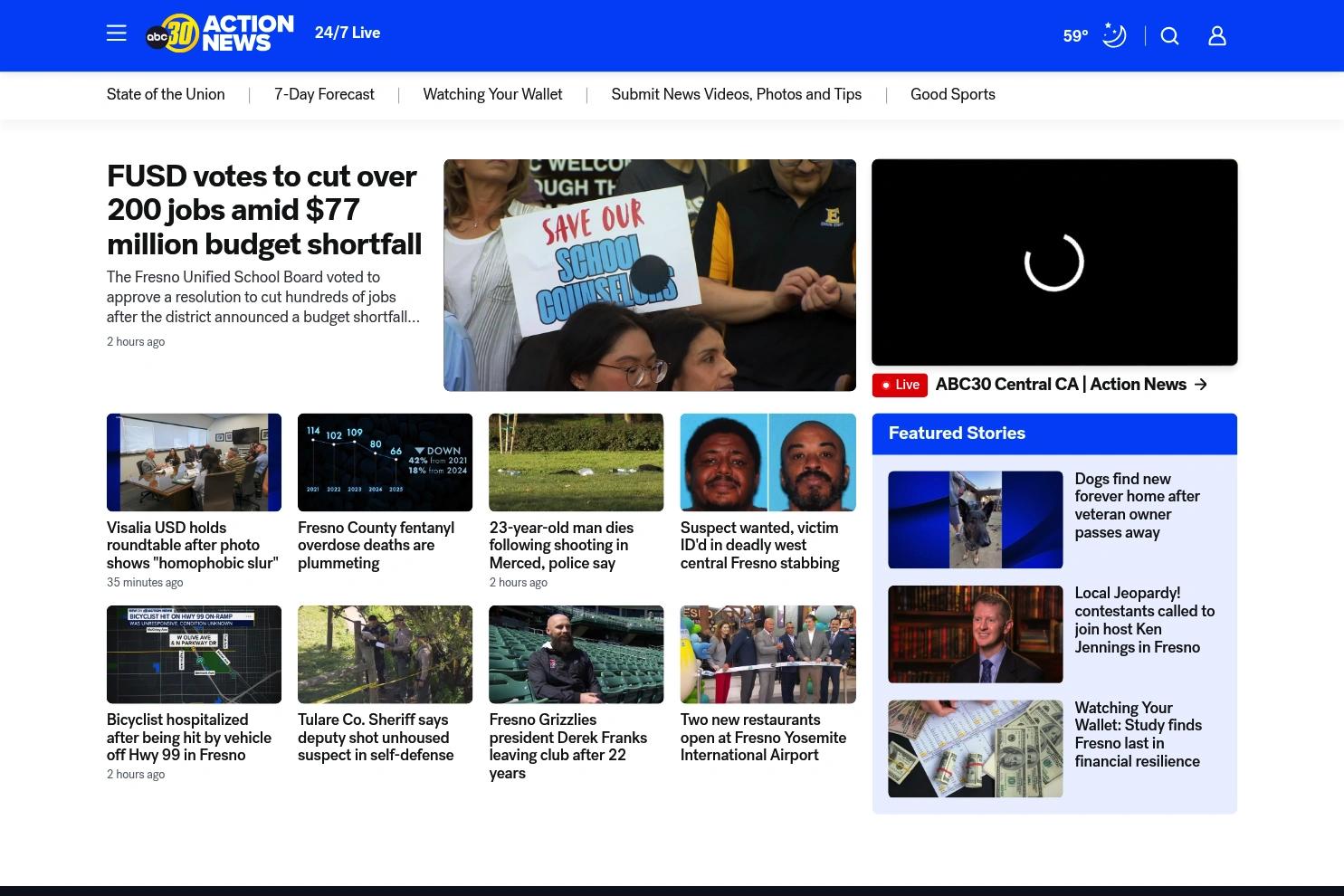Open the airport ribbon-cutting thumbnail
1344x896 pixels.
coord(768,654)
